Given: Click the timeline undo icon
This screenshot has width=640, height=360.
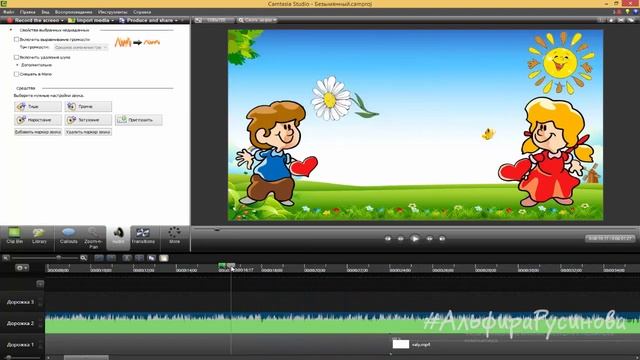Looking at the screenshot, I should tap(99, 258).
